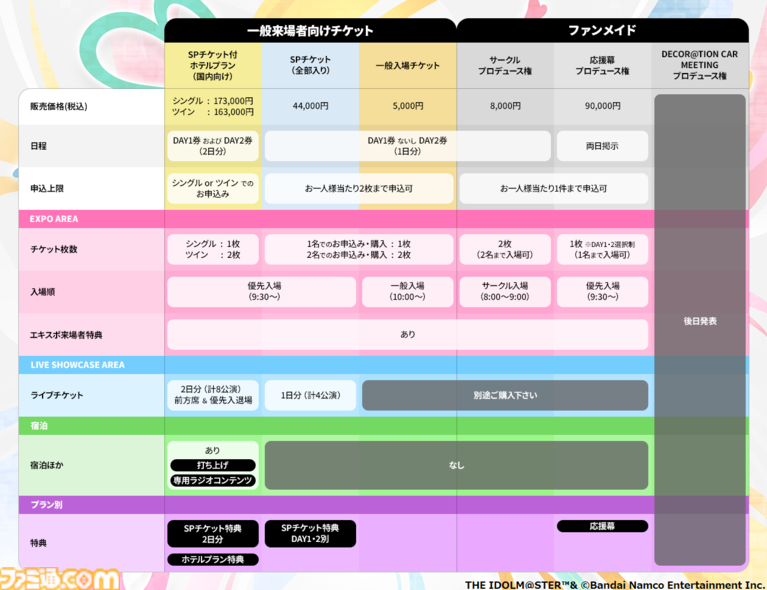Select the 44,000円 price cell
Image resolution: width=767 pixels, height=590 pixels.
(310, 105)
